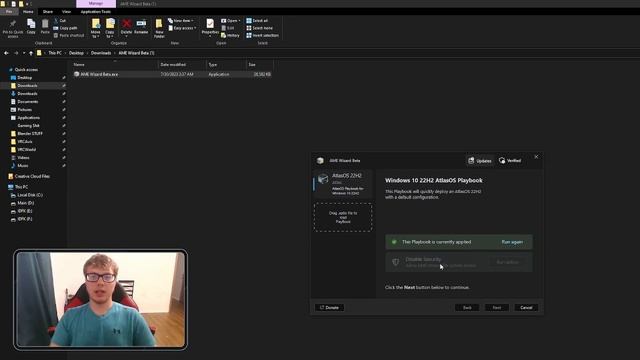640x360 pixels.
Task: Click Select none in the ribbon
Action: 259,28
